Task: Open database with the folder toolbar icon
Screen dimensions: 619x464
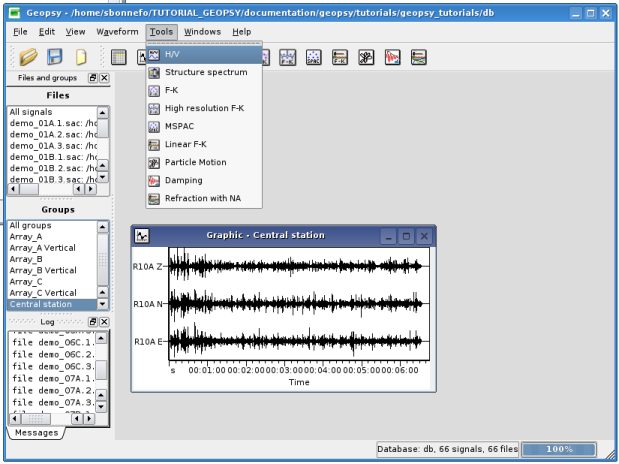Action: [28, 57]
